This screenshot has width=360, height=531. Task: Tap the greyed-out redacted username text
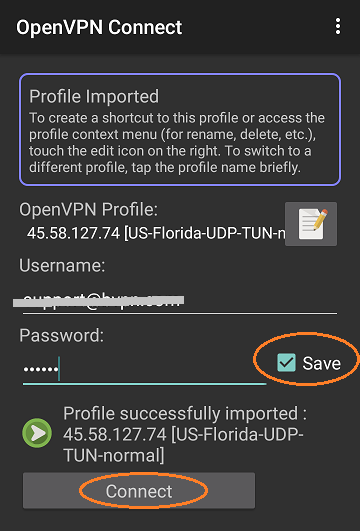click(99, 301)
